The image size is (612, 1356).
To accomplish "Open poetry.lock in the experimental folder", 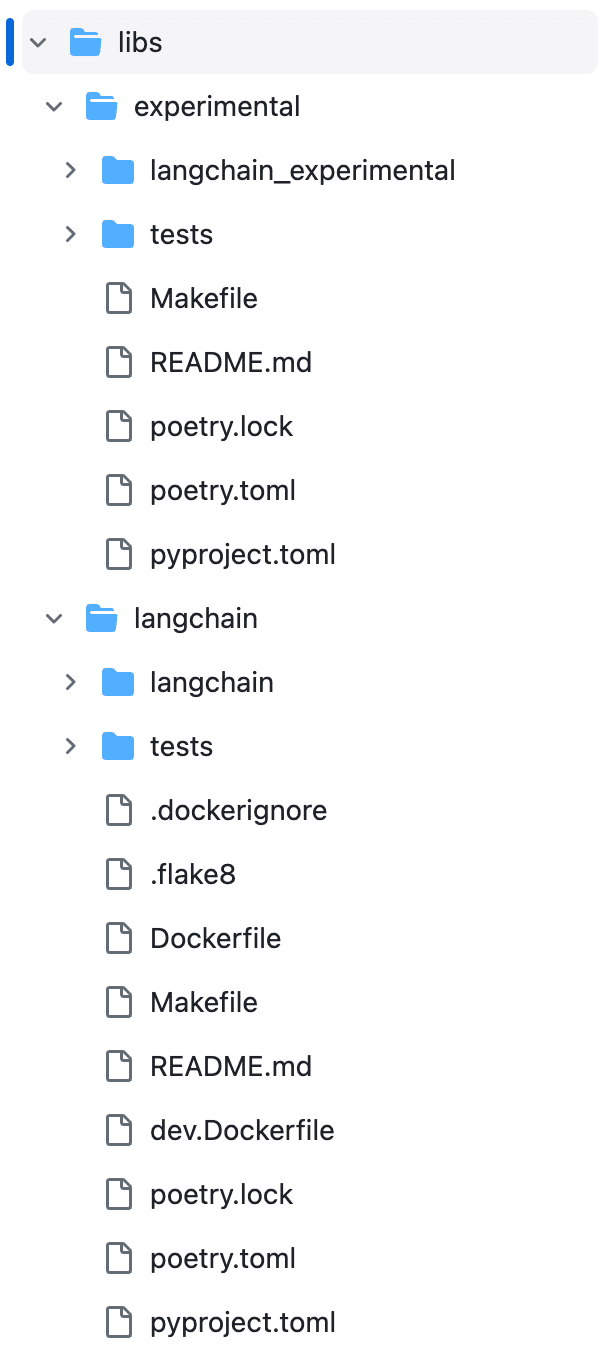I will 221,426.
